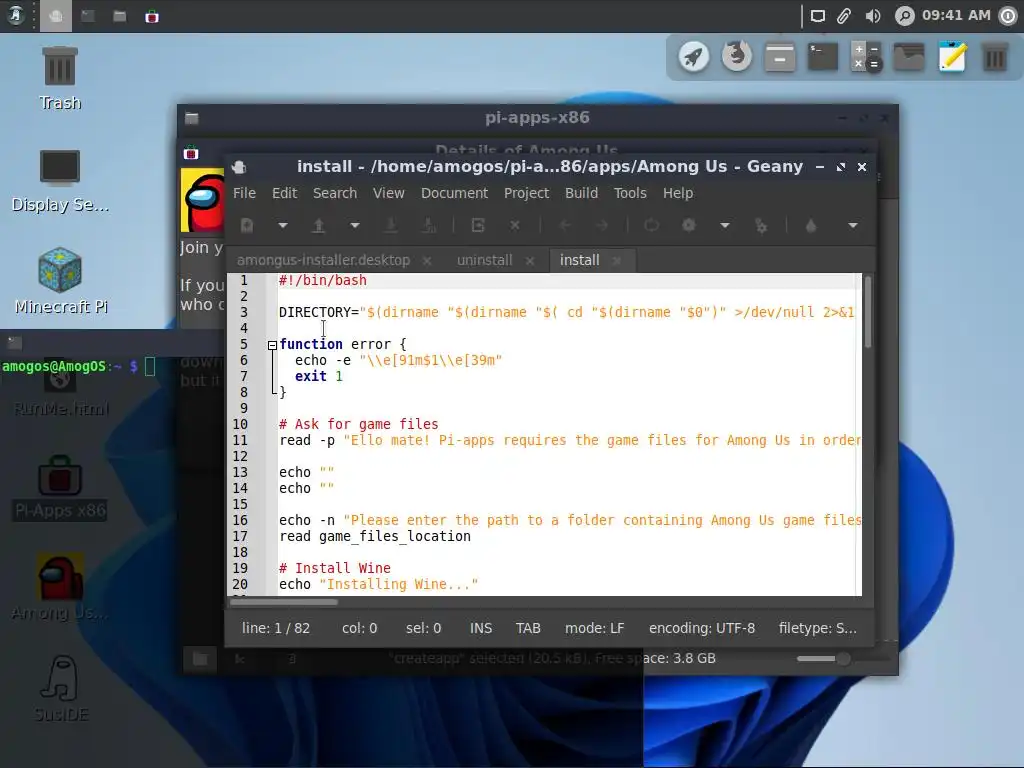This screenshot has width=1024, height=768.
Task: Open the calculator from the dock
Action: click(x=866, y=56)
